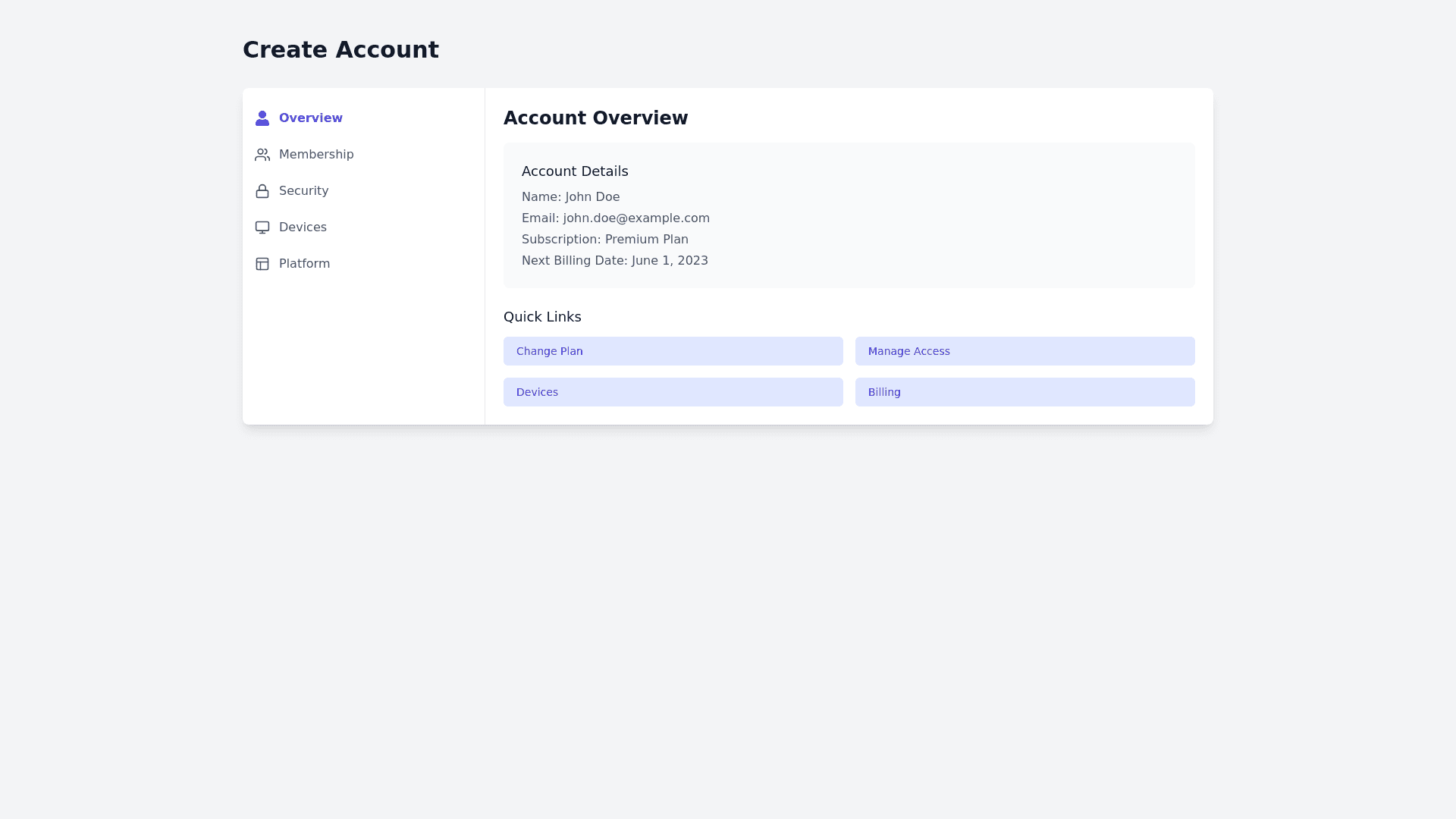
Task: Open the Platform section label
Action: pyautogui.click(x=304, y=264)
